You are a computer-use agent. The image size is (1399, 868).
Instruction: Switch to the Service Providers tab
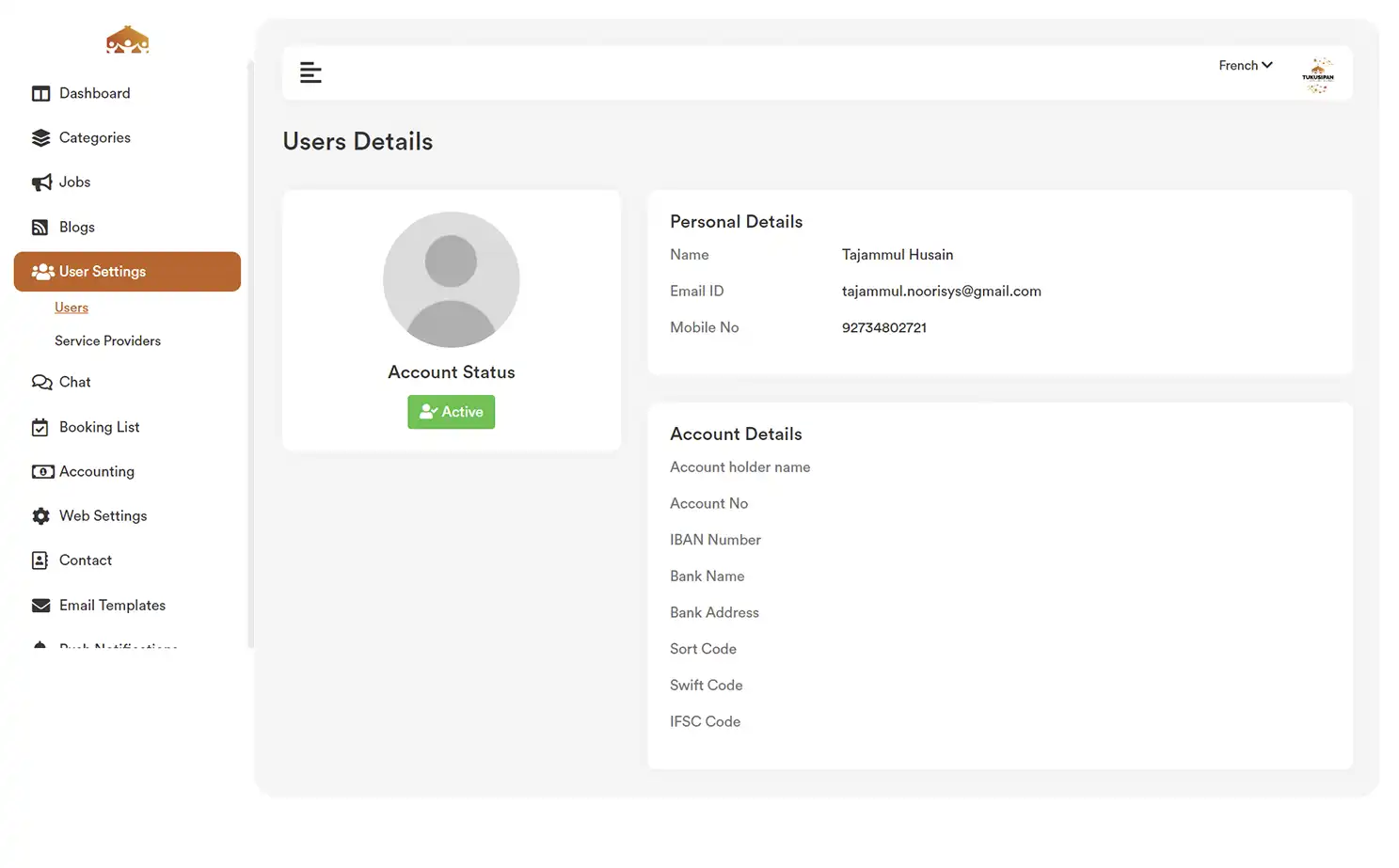tap(107, 340)
